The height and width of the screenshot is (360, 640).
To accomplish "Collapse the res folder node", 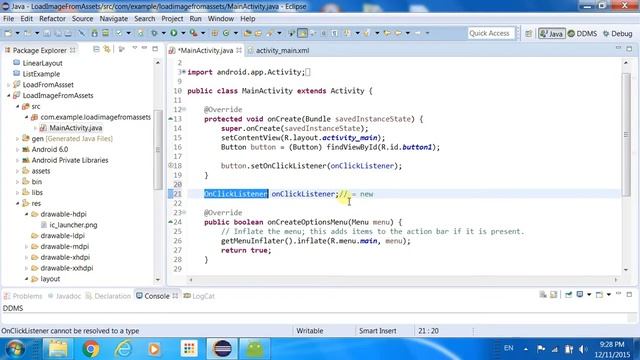I will coord(18,203).
